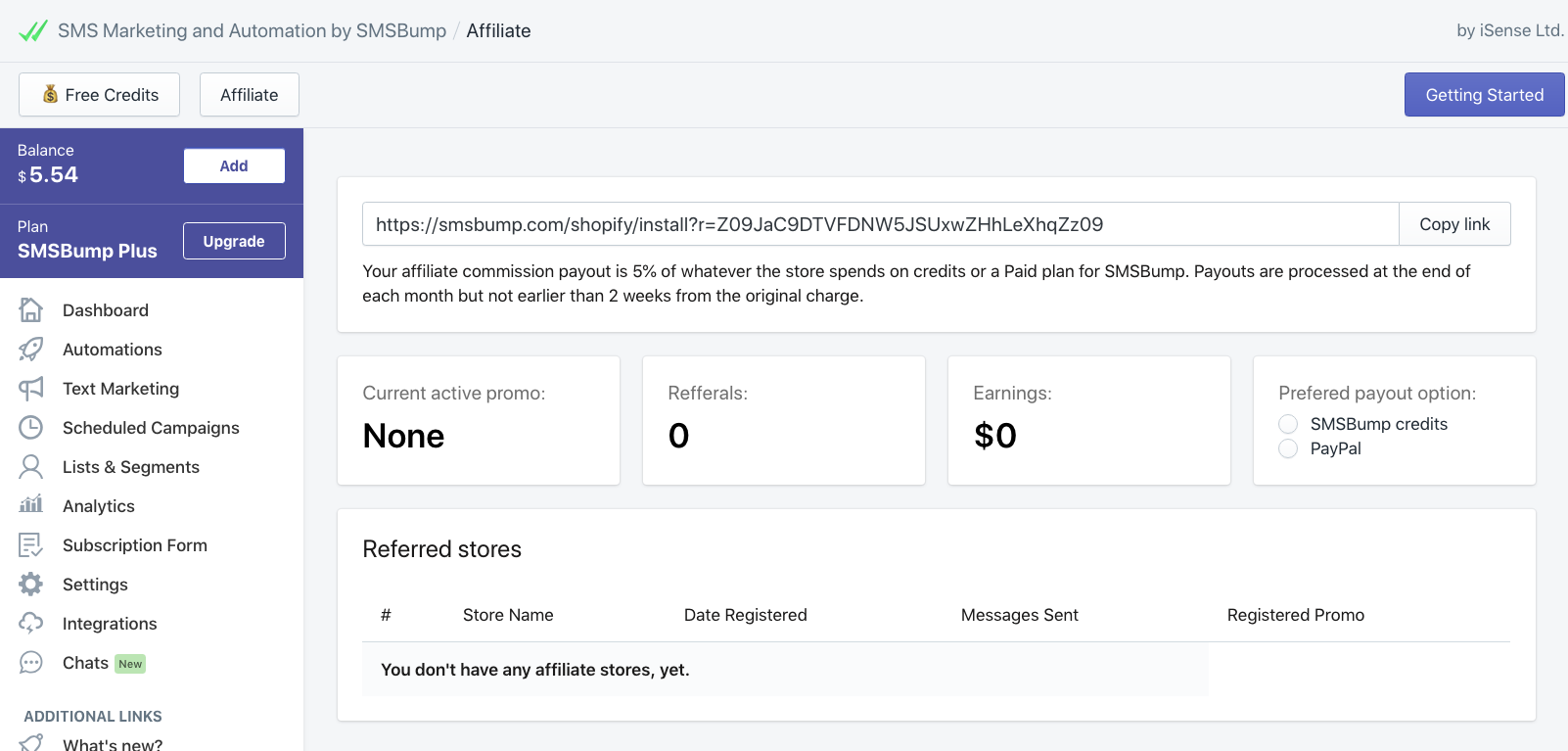The height and width of the screenshot is (751, 1568).
Task: Click the Current active promo None value
Action: click(x=403, y=436)
